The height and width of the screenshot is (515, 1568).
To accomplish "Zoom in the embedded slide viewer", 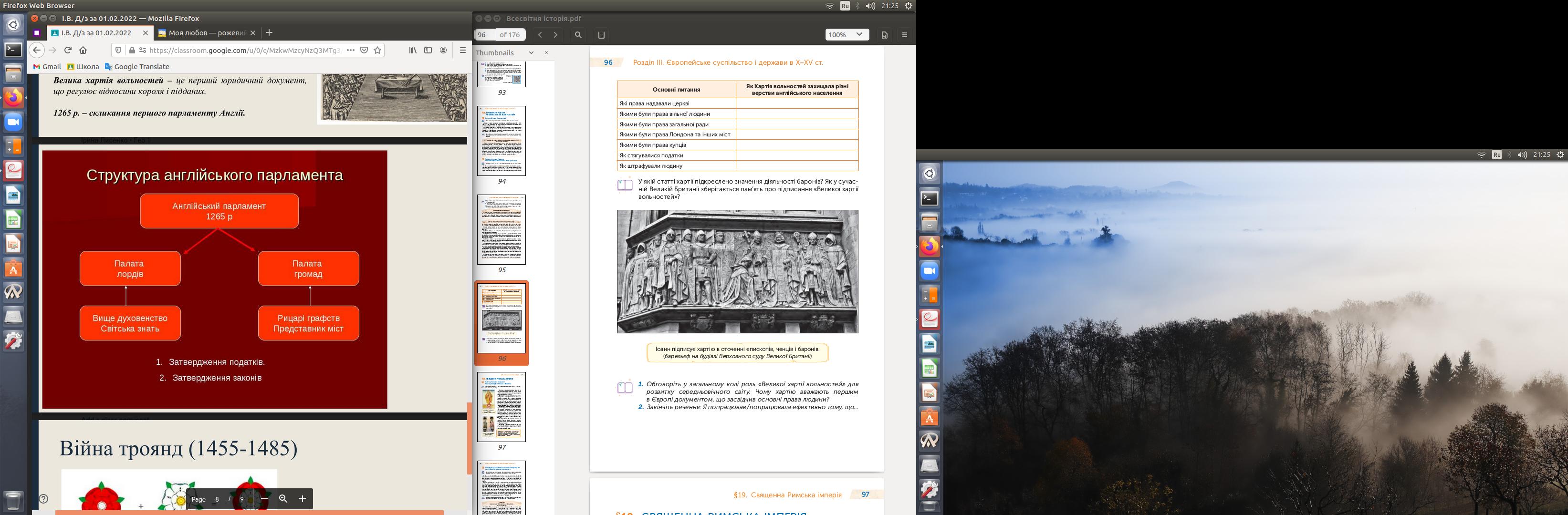I will click(302, 499).
